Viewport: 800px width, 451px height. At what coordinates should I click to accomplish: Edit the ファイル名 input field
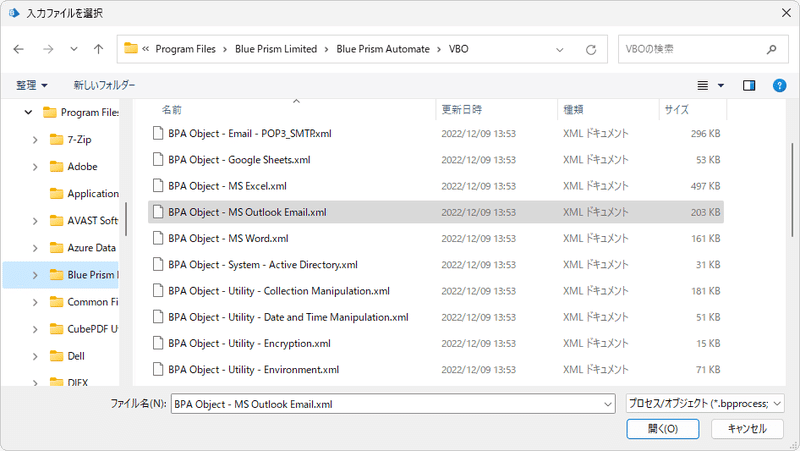(x=386, y=404)
